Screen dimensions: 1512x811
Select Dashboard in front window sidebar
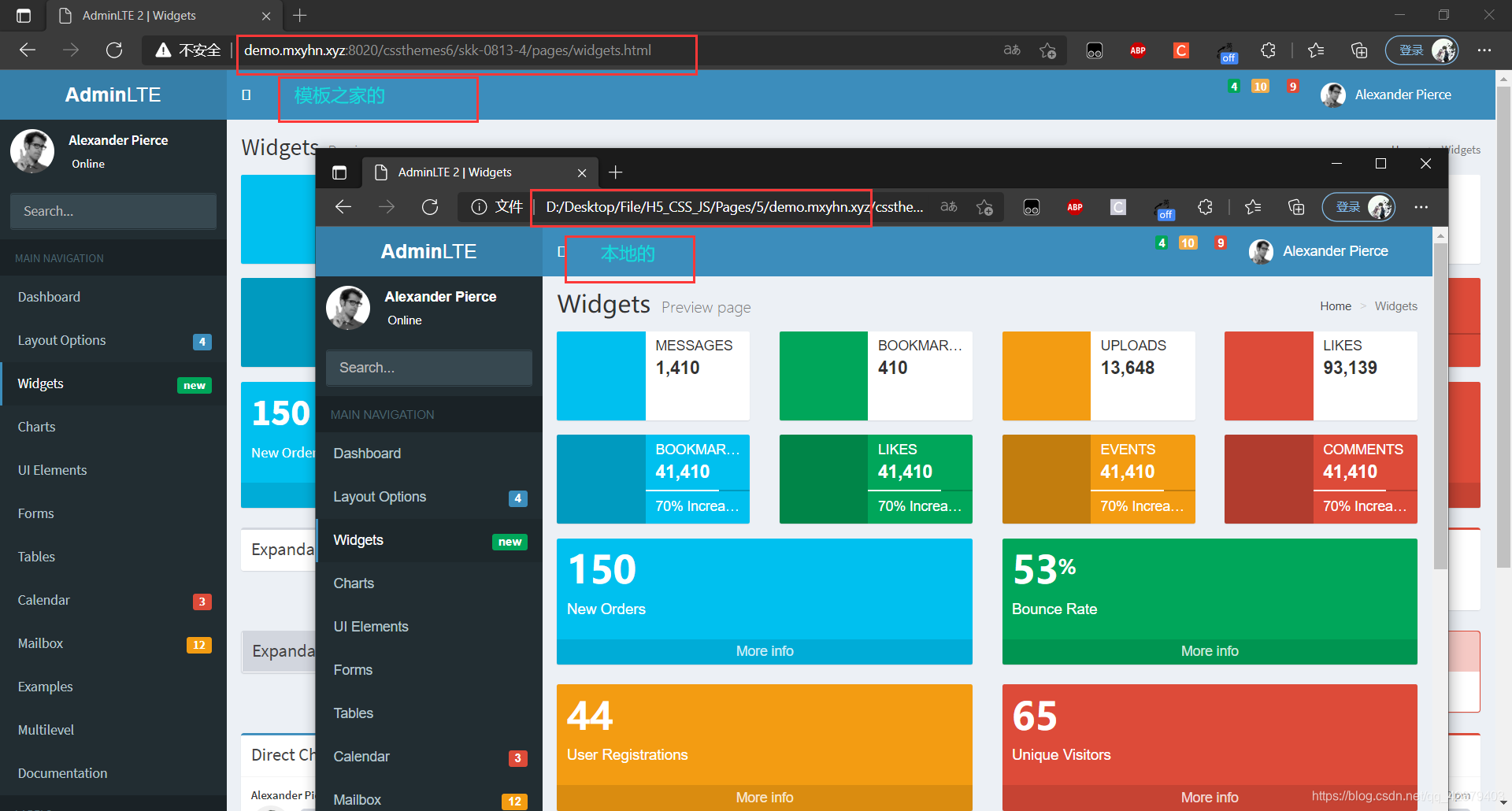click(429, 454)
